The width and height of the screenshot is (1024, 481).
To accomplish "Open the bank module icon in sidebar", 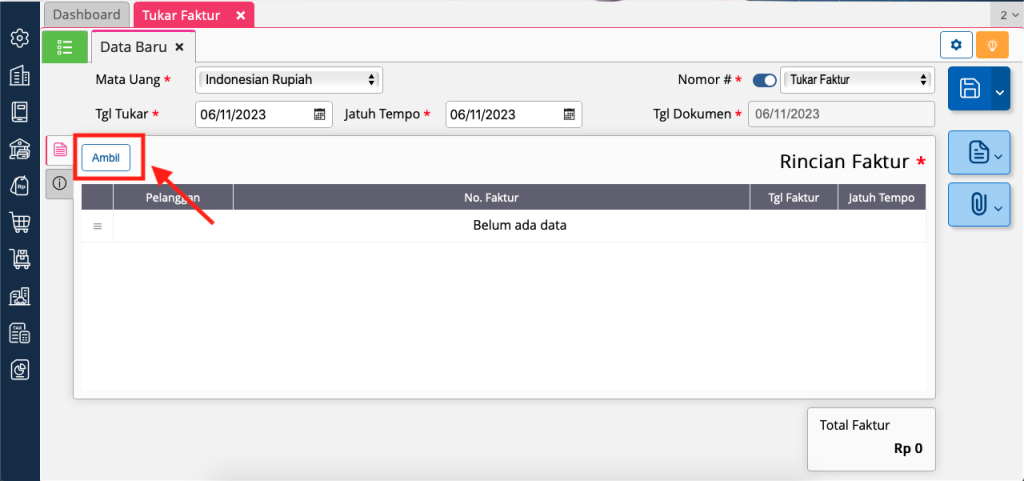I will click(x=19, y=150).
